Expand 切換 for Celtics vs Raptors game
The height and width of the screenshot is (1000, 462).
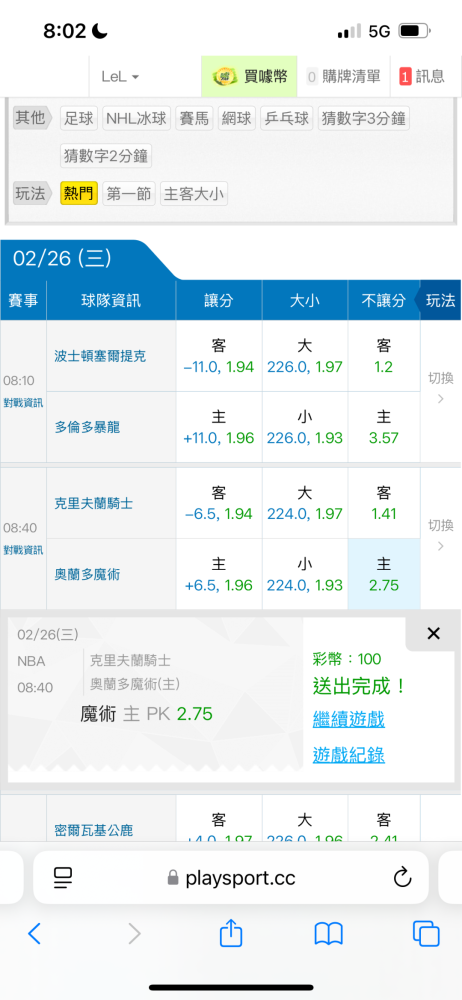(440, 388)
